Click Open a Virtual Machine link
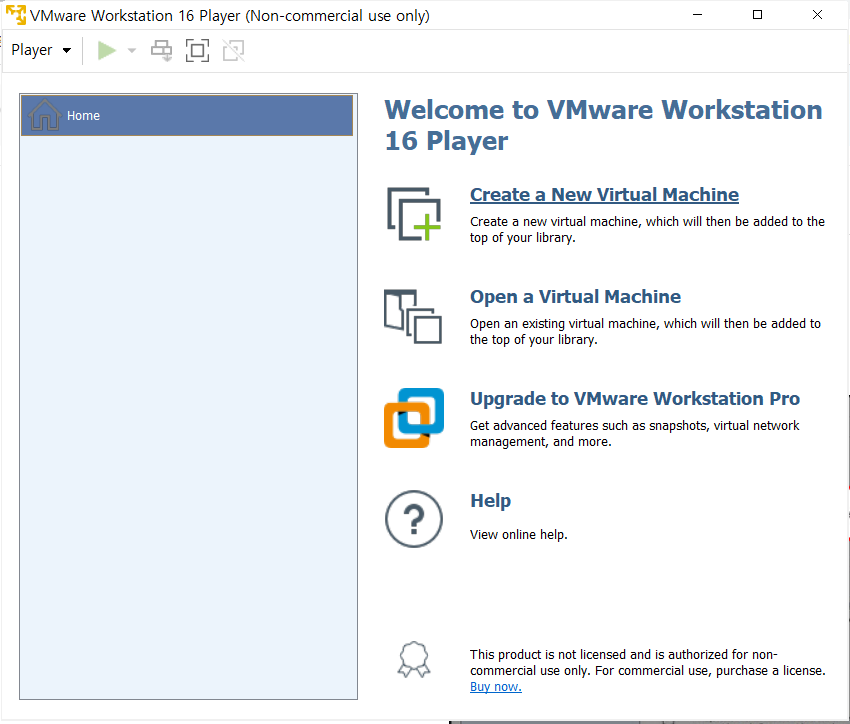 coord(575,296)
